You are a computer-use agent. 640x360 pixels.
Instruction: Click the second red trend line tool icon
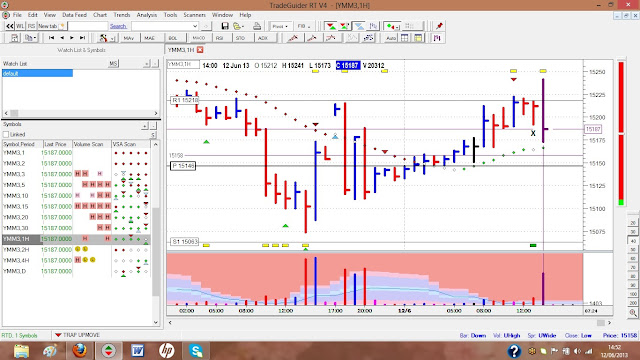[312, 38]
